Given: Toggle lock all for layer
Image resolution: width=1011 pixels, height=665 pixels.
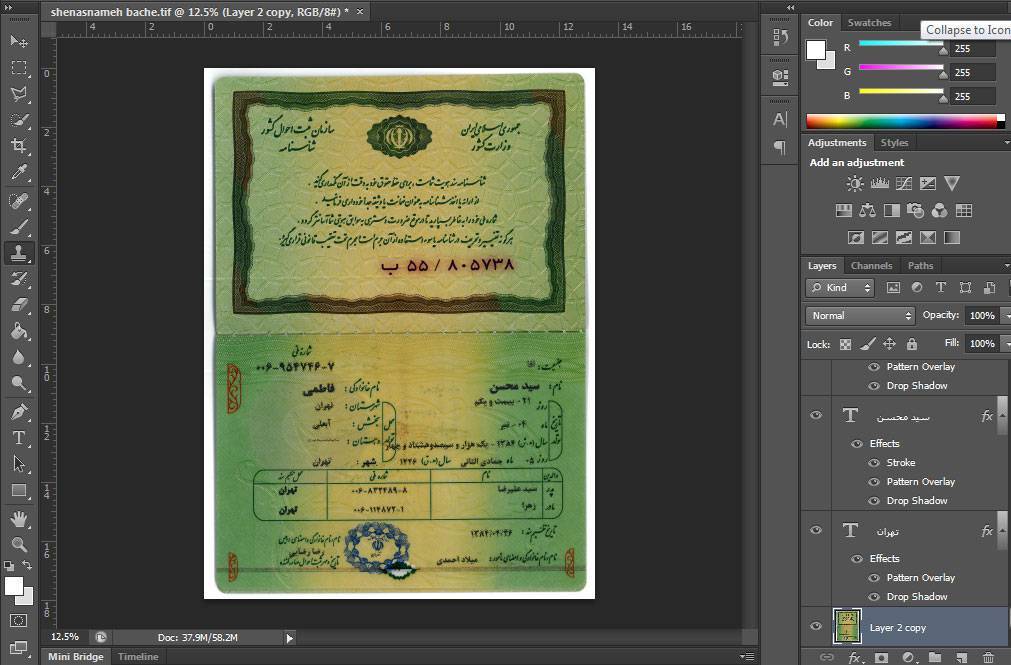Looking at the screenshot, I should coord(912,344).
